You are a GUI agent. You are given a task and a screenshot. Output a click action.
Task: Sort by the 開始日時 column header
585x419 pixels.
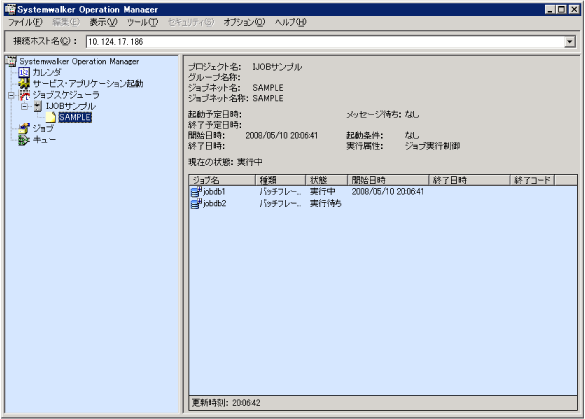coord(388,180)
